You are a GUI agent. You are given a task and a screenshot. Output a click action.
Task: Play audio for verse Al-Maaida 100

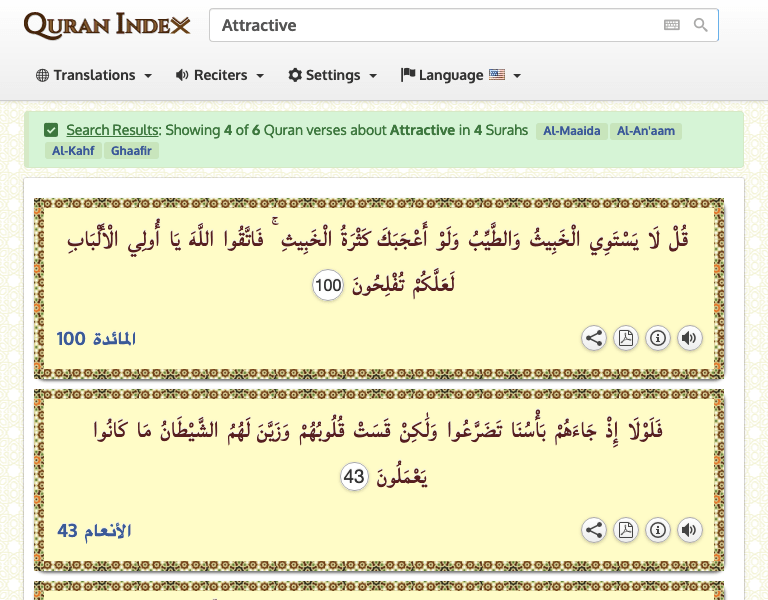pos(689,338)
